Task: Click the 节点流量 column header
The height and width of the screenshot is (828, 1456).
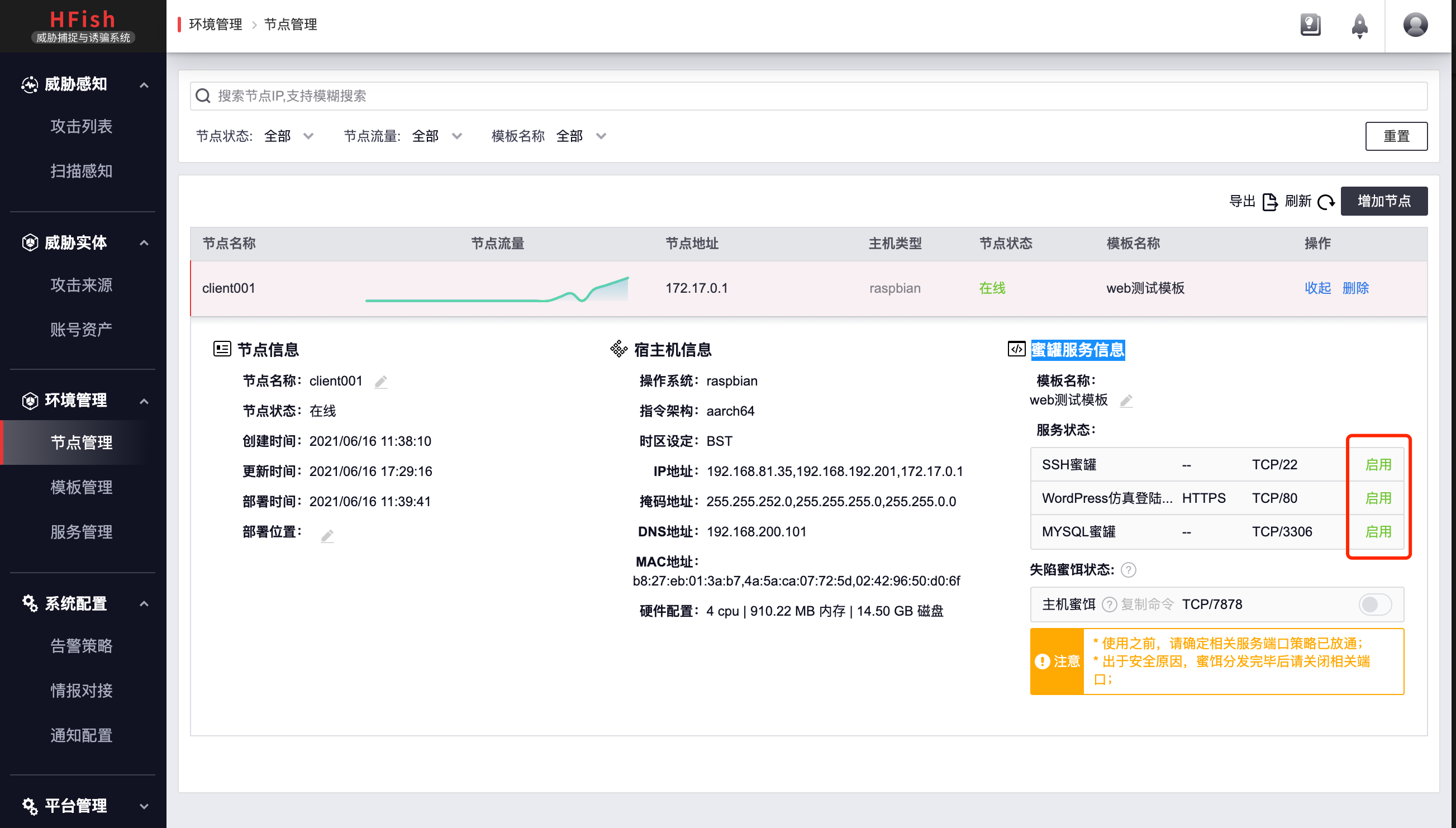Action: [x=497, y=244]
